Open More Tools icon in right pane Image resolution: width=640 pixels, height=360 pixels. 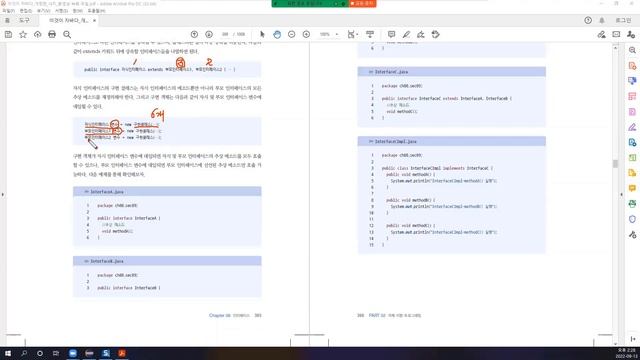pyautogui.click(x=632, y=235)
